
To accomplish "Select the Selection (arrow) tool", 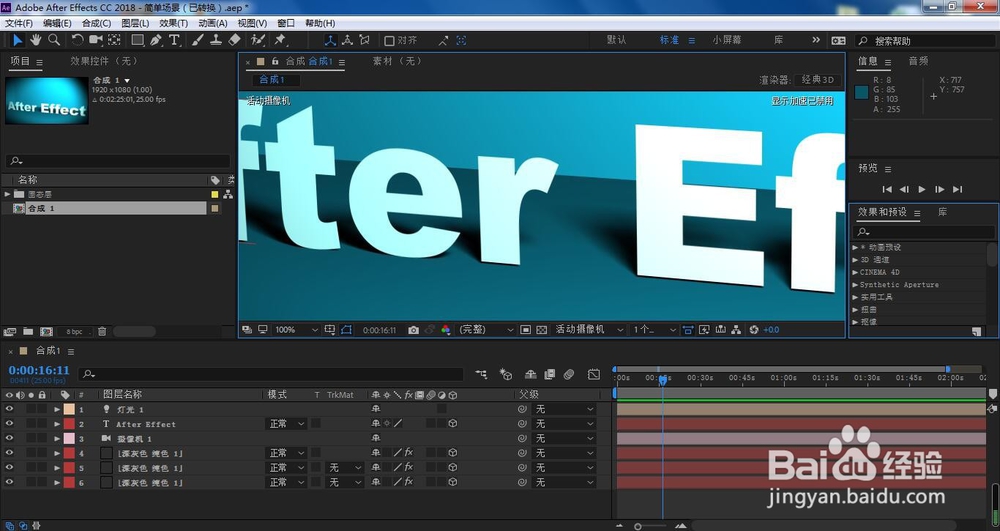I will pos(17,40).
